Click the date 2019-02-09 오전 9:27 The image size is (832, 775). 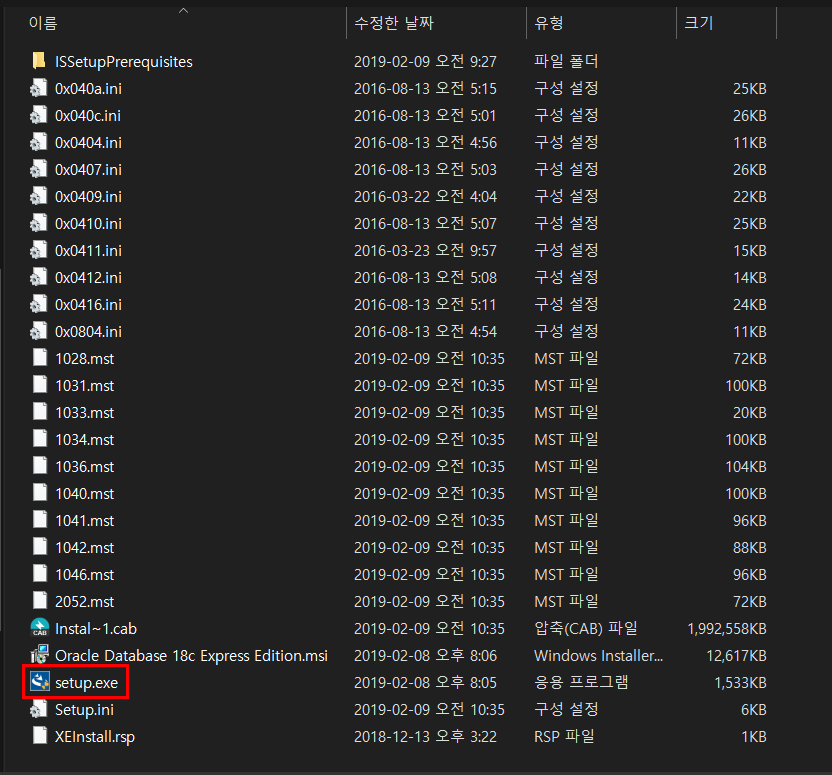pos(426,62)
